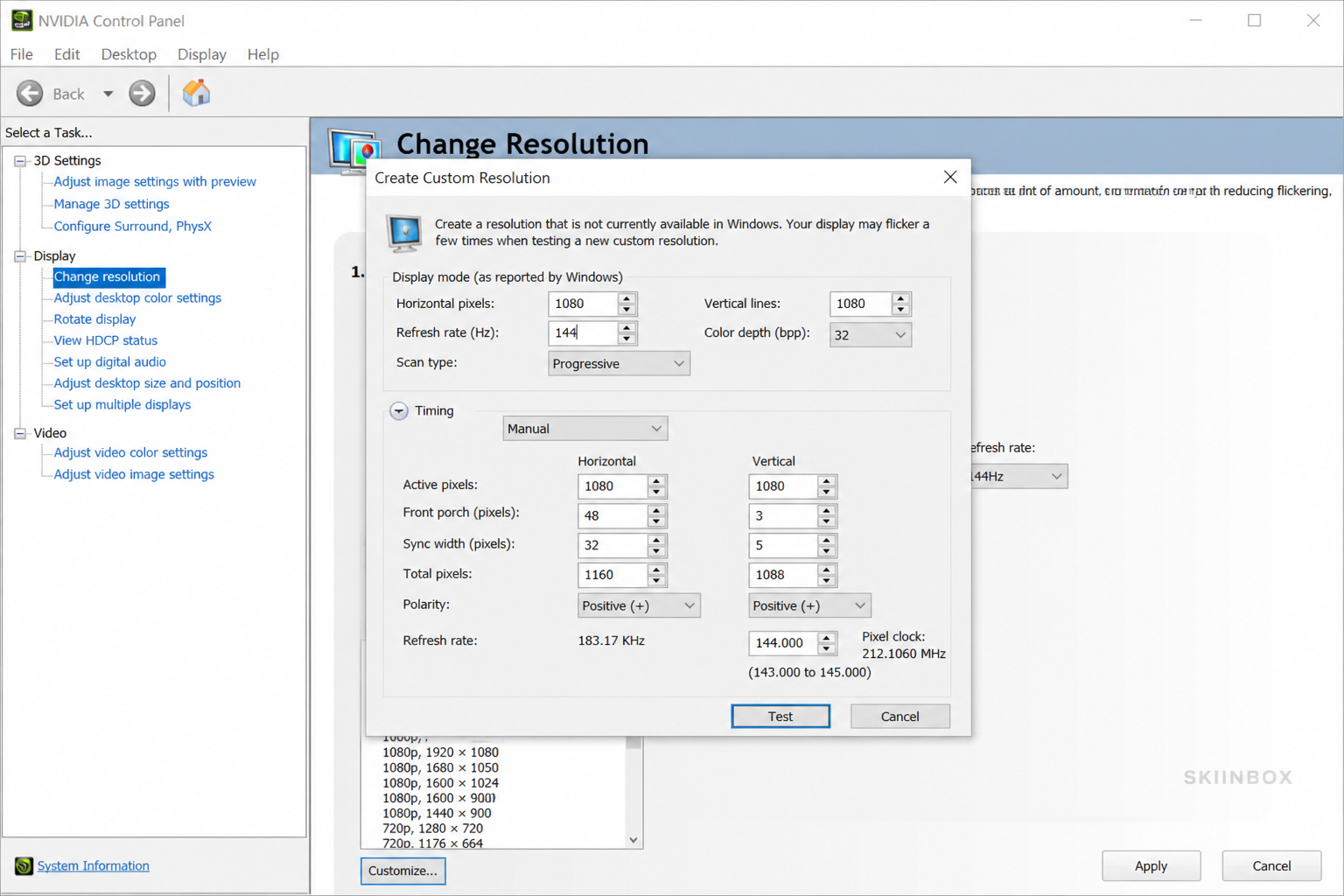1344x896 pixels.
Task: Click the Customize... button
Action: (402, 871)
